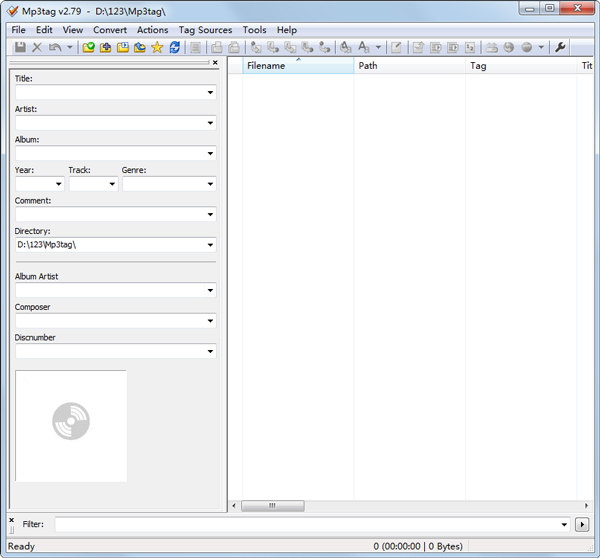Click the Export icon in toolbar

click(418, 47)
